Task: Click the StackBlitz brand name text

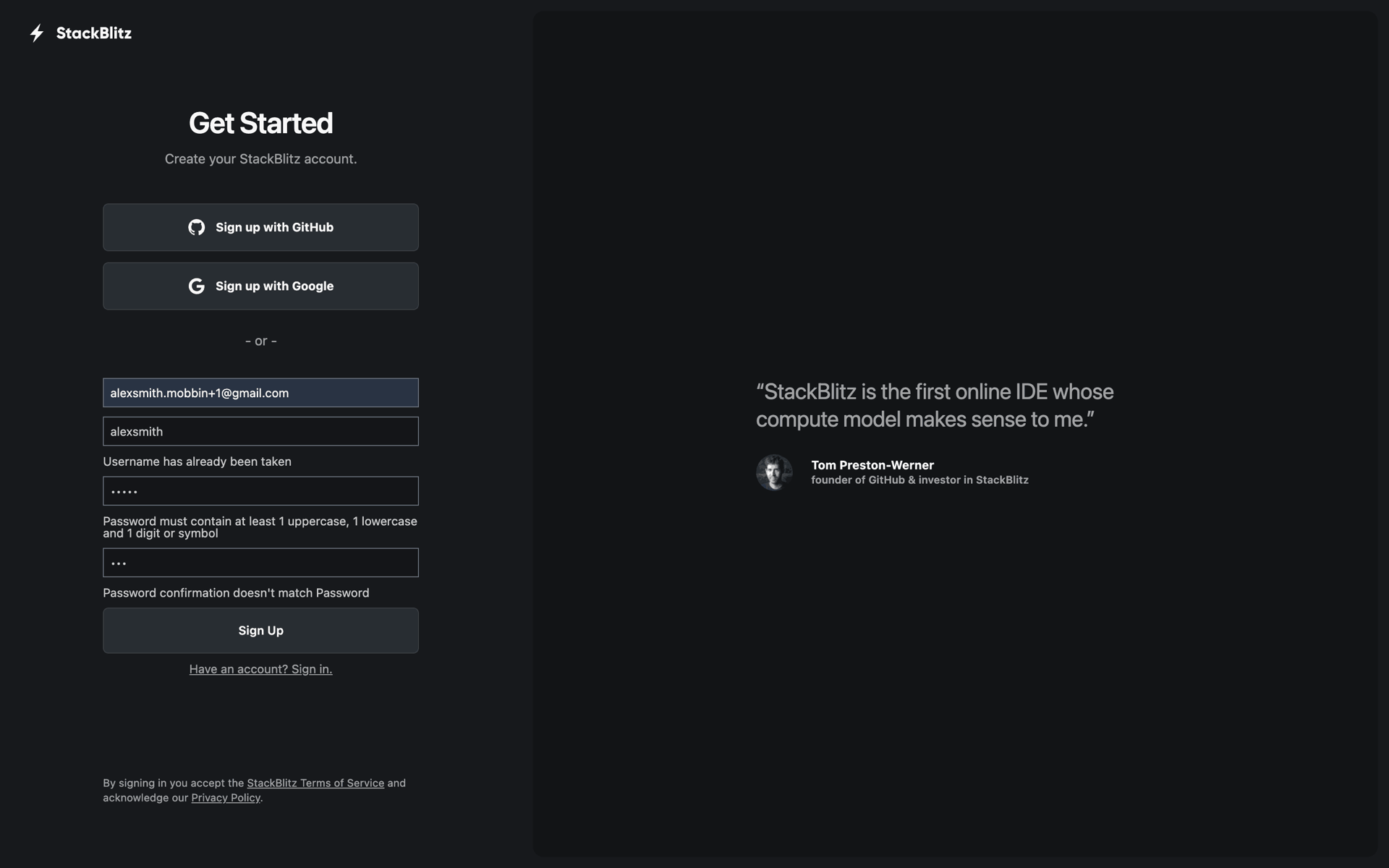Action: point(94,33)
